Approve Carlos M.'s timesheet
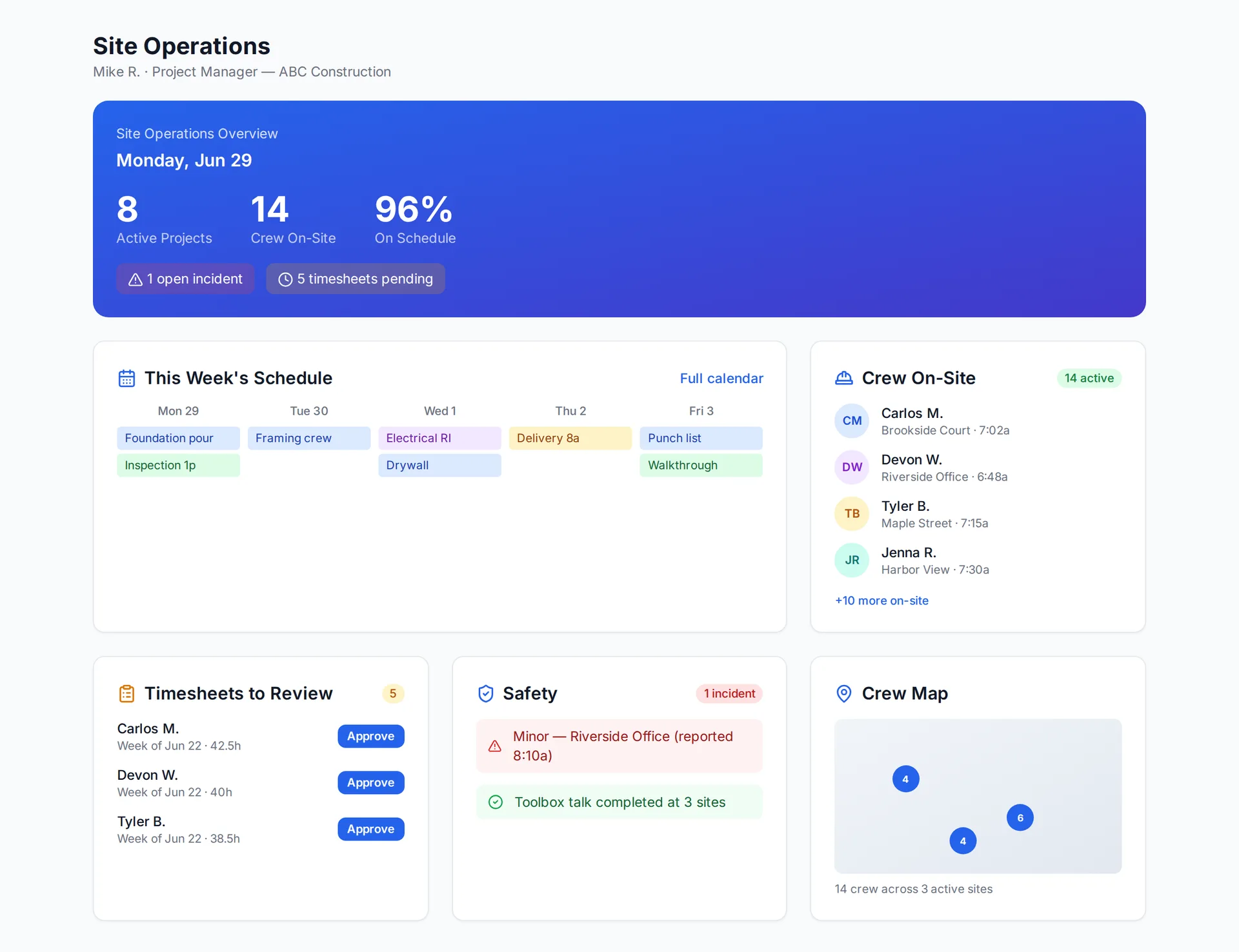Viewport: 1239px width, 952px height. (x=370, y=737)
